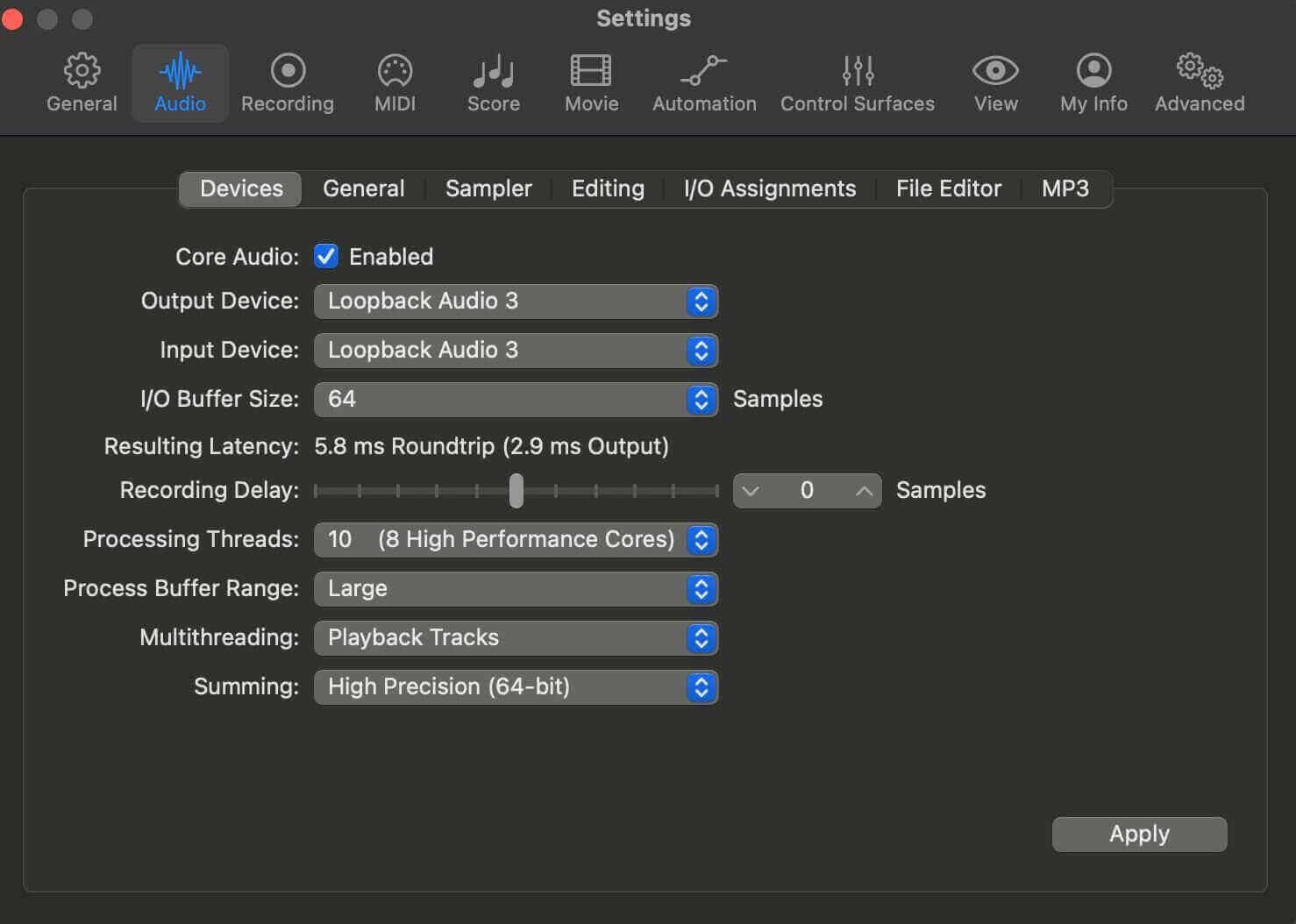Show Control Surfaces settings
This screenshot has height=924, width=1296.
pos(858,83)
